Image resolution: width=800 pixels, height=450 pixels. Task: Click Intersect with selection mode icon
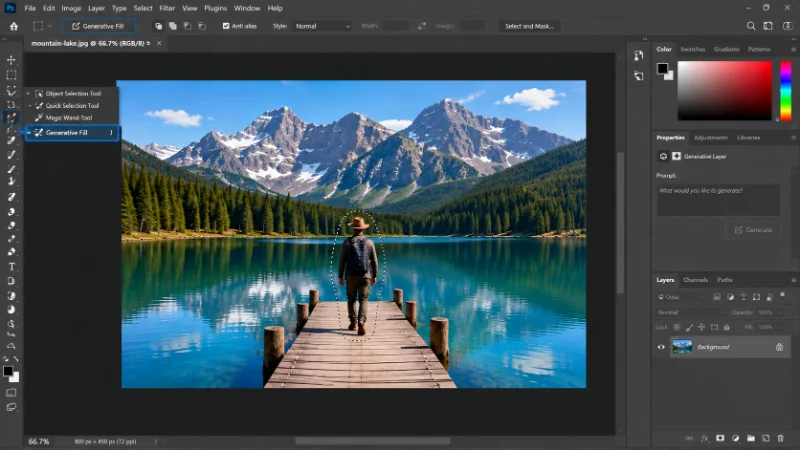click(x=202, y=26)
